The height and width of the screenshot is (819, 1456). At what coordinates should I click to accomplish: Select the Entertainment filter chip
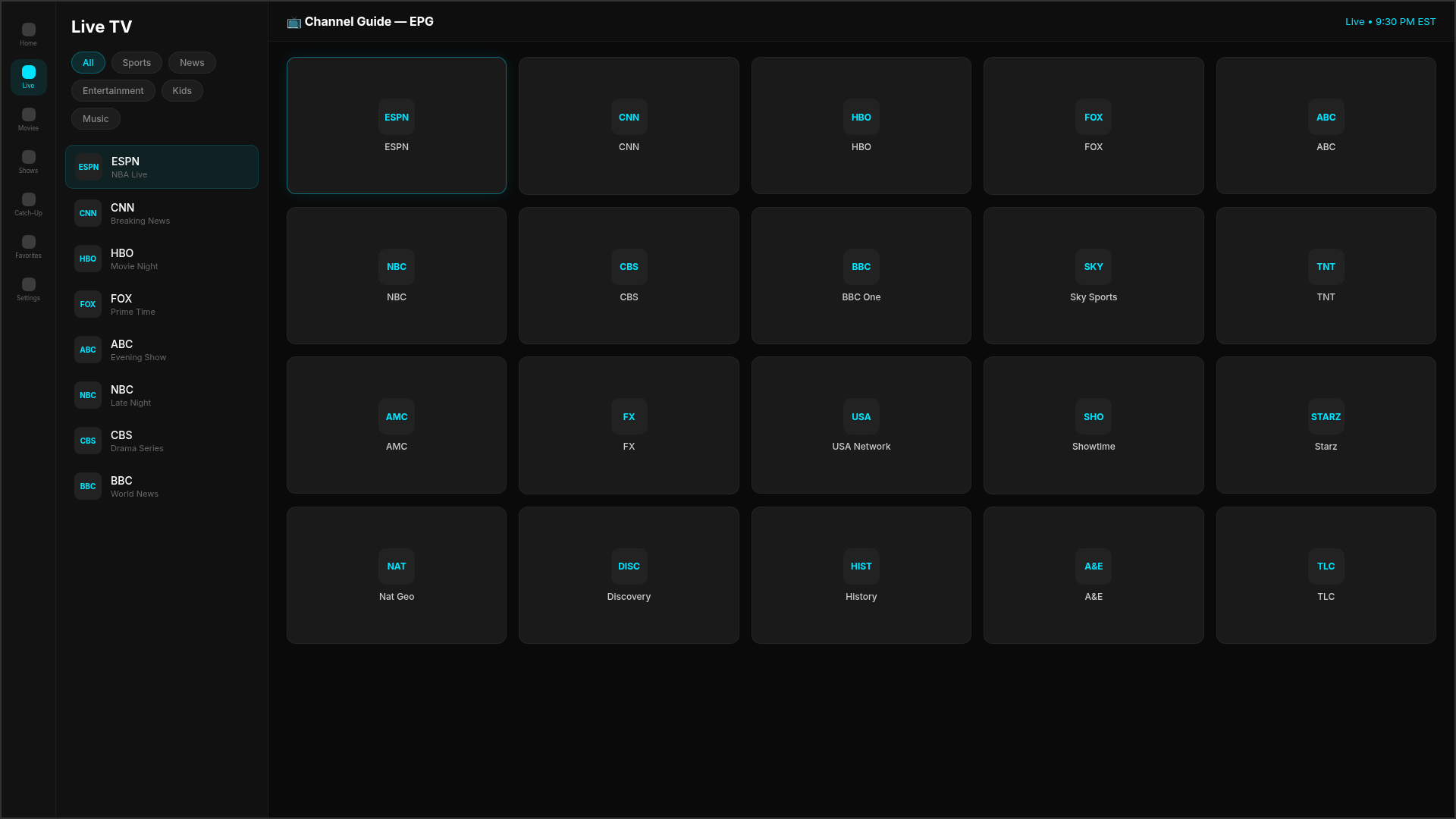point(113,91)
